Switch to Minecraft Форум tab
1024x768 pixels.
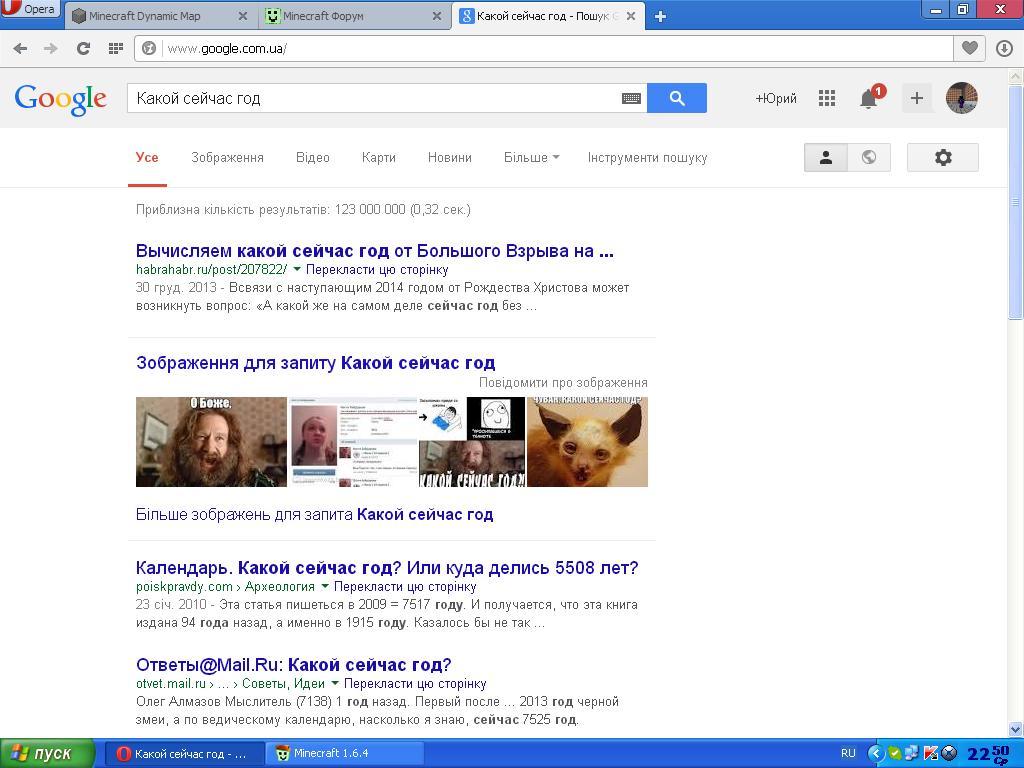click(355, 16)
